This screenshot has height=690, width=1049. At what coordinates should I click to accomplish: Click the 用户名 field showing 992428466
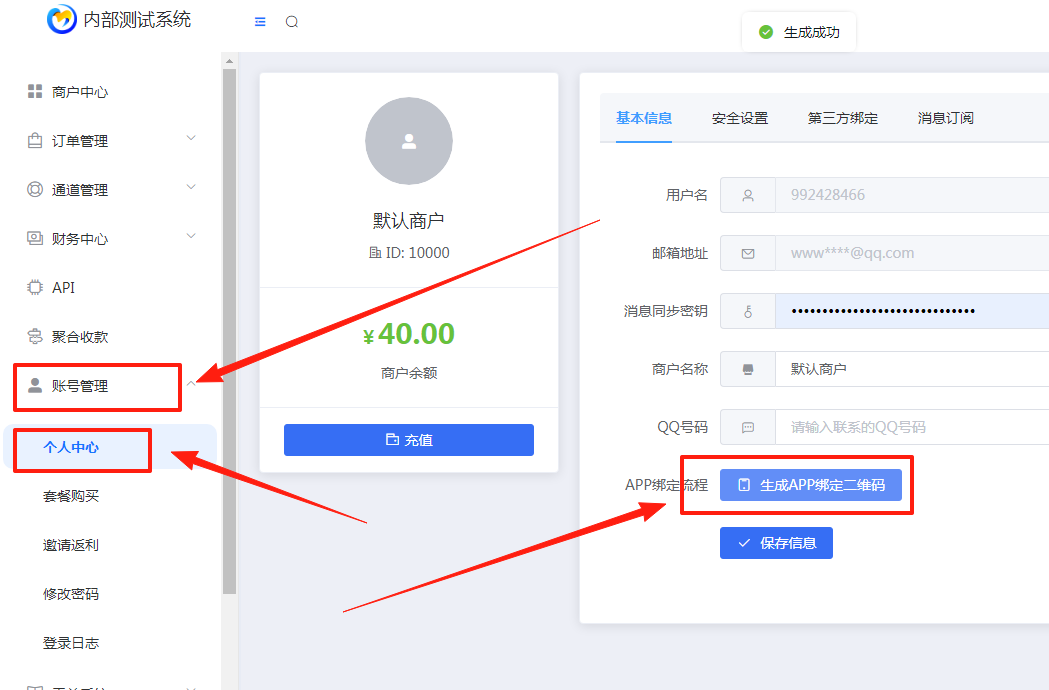tap(911, 195)
